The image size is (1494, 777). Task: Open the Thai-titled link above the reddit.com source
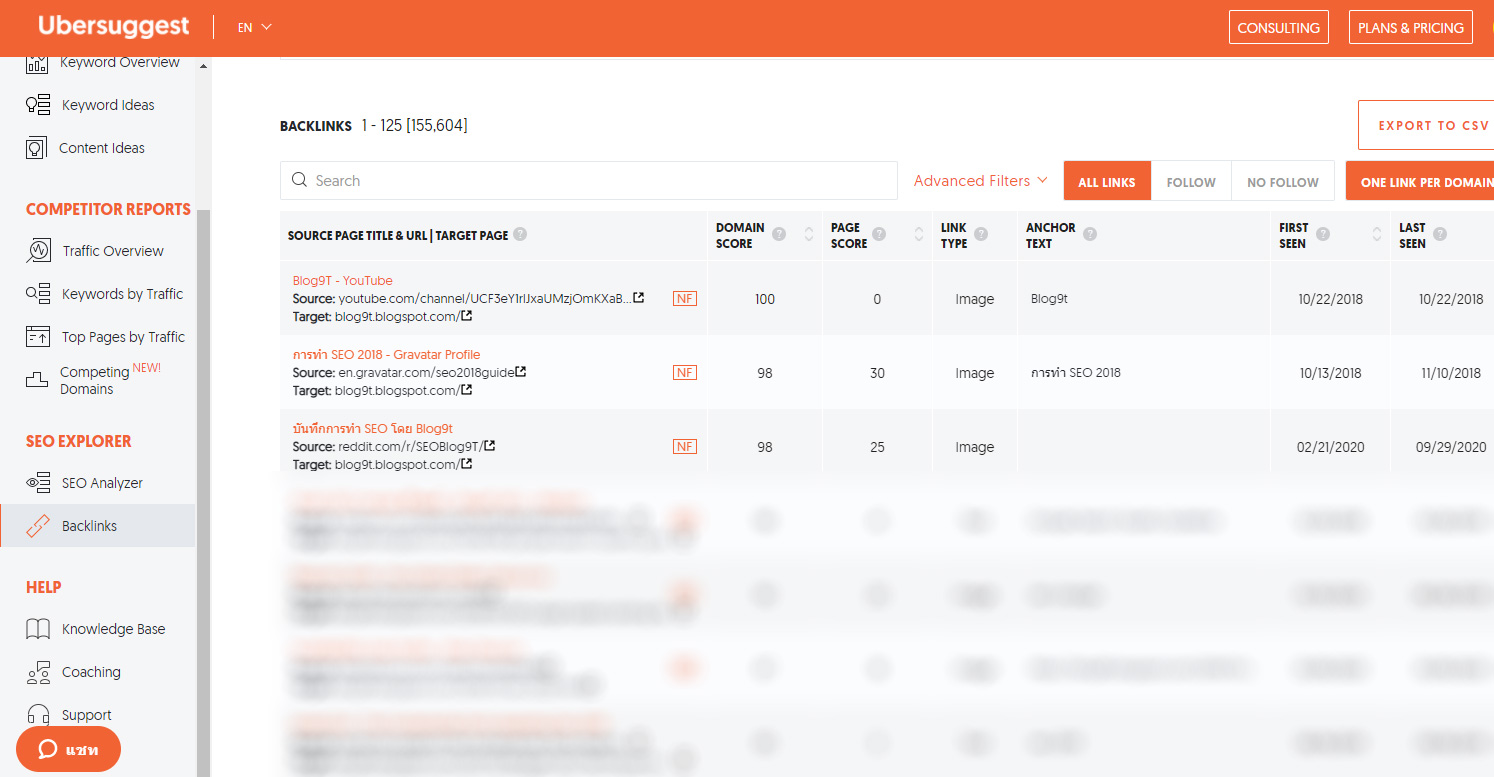click(372, 428)
